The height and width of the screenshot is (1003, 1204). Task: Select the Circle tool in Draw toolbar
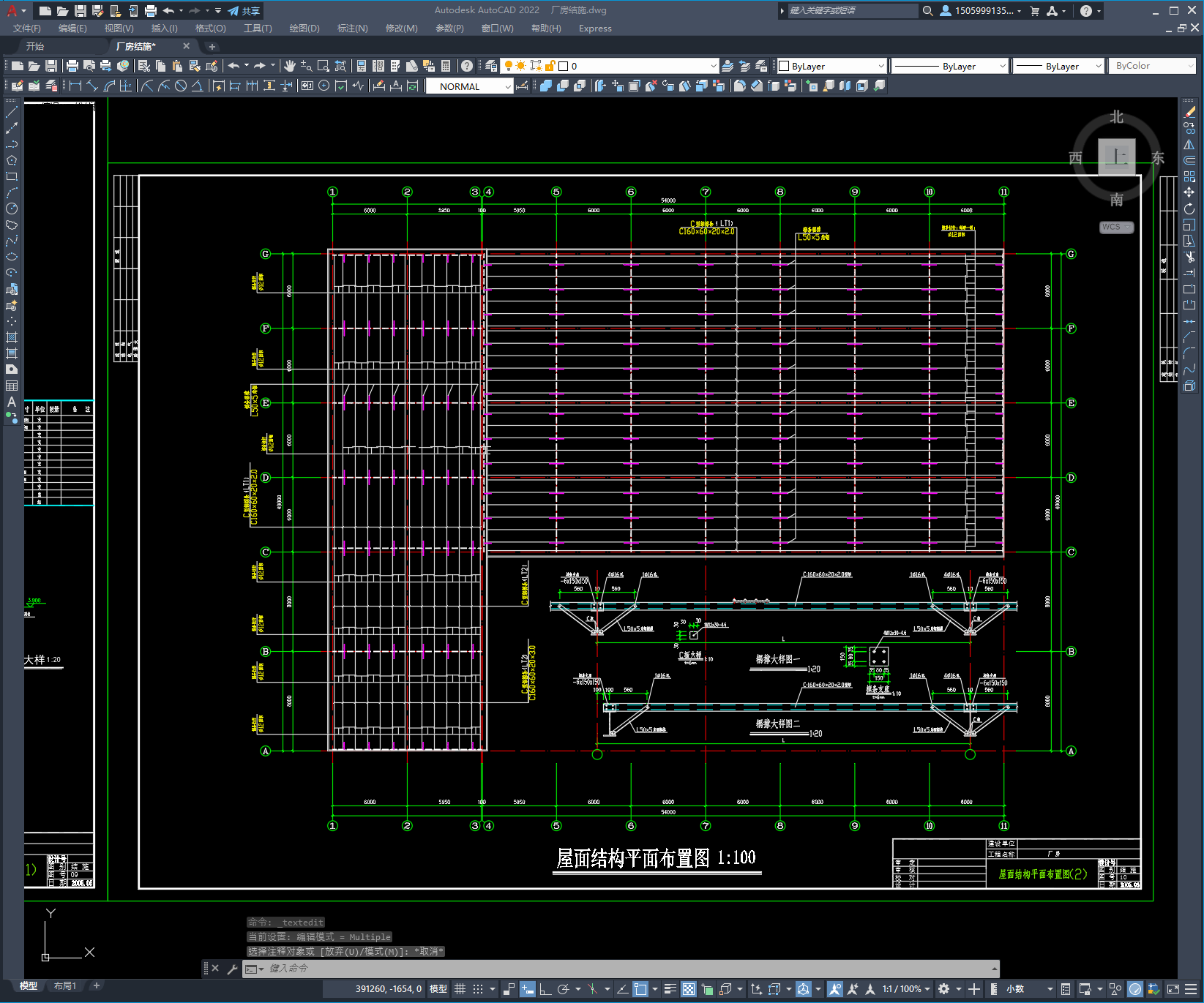point(12,209)
